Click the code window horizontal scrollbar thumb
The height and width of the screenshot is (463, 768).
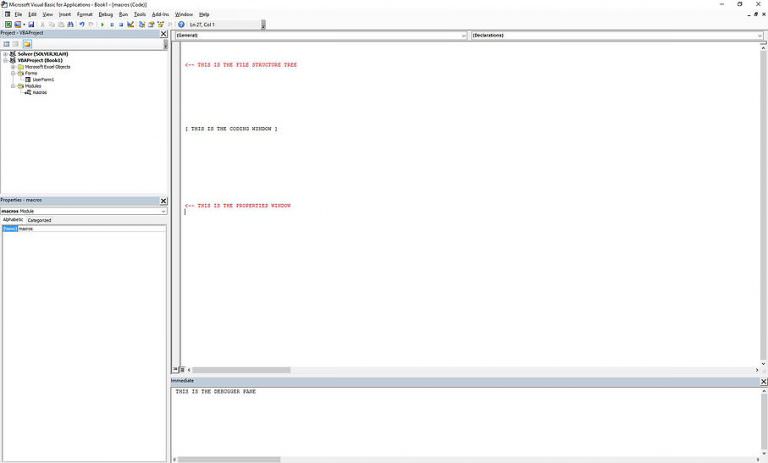[x=241, y=370]
